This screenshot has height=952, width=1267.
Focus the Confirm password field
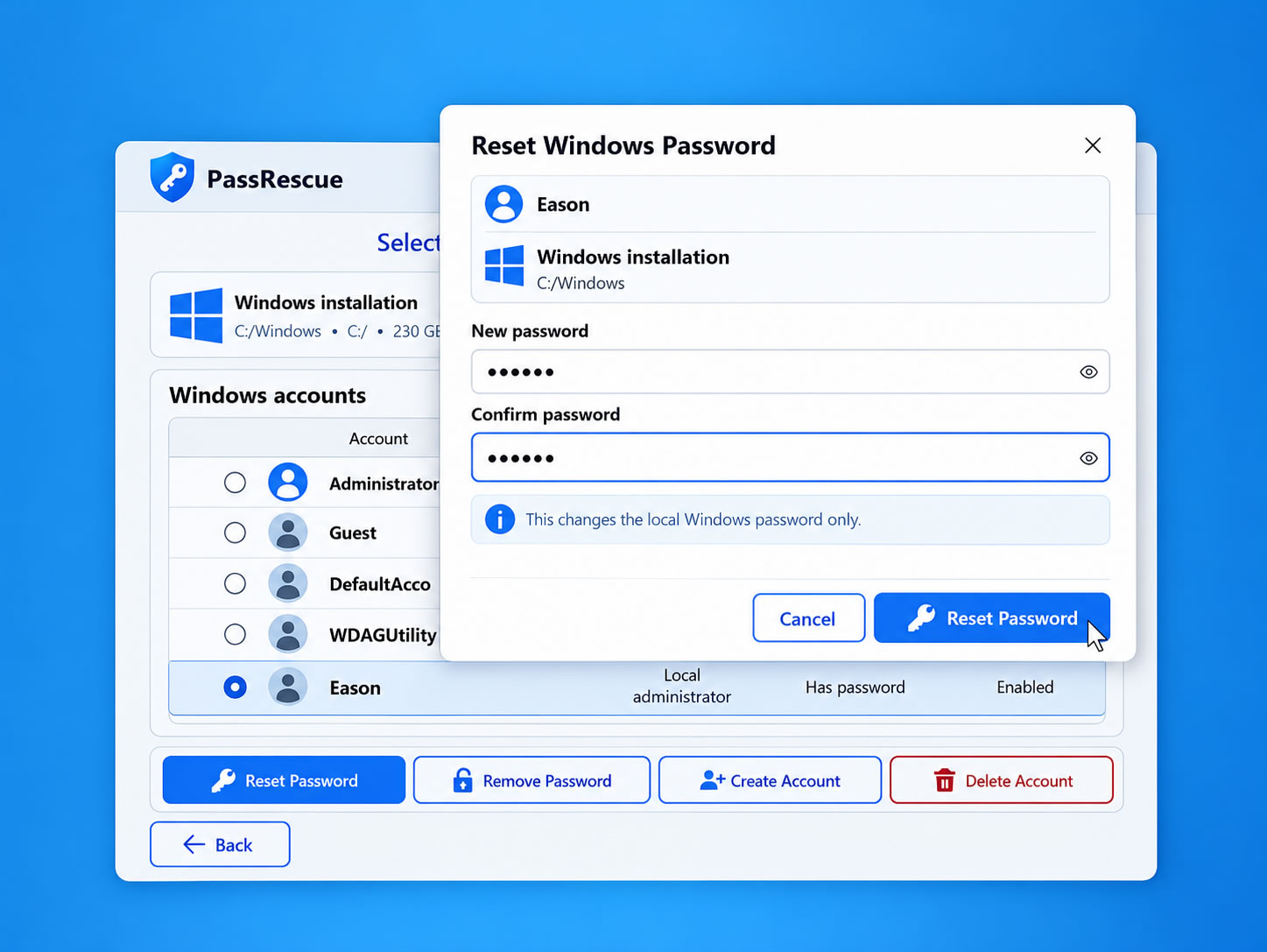pos(791,458)
